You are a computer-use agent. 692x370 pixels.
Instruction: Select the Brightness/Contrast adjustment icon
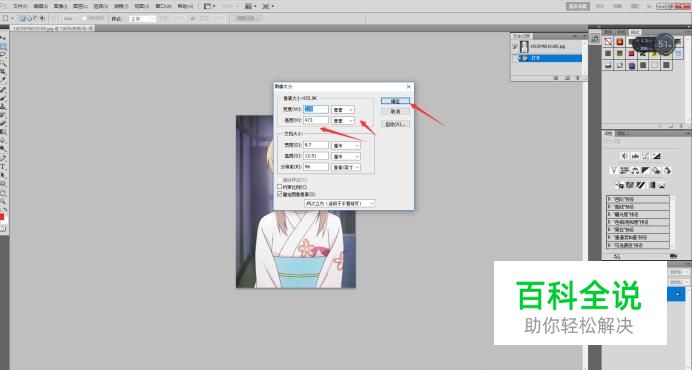click(x=624, y=156)
